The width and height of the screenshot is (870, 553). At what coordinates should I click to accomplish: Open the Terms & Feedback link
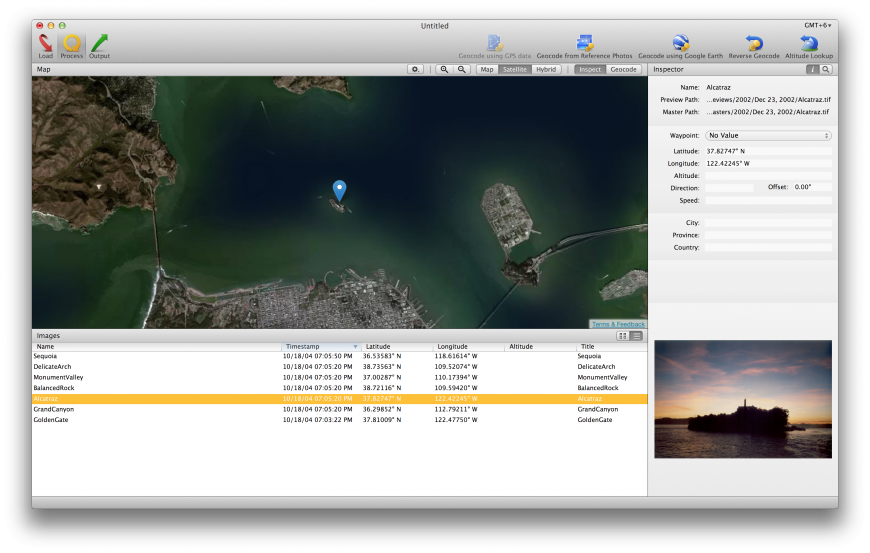pos(618,324)
